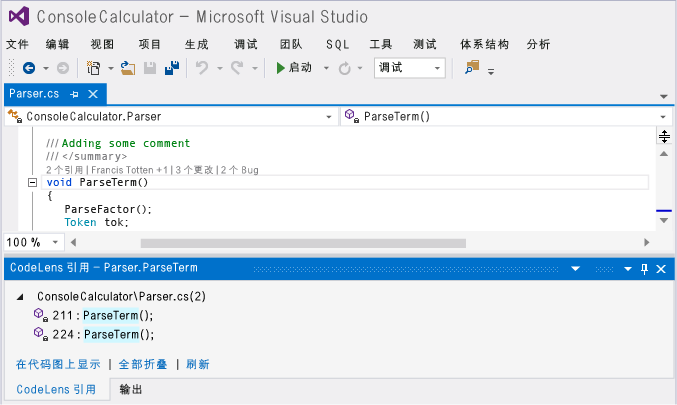
Task: Switch to the 输出 output tab
Action: tap(131, 389)
